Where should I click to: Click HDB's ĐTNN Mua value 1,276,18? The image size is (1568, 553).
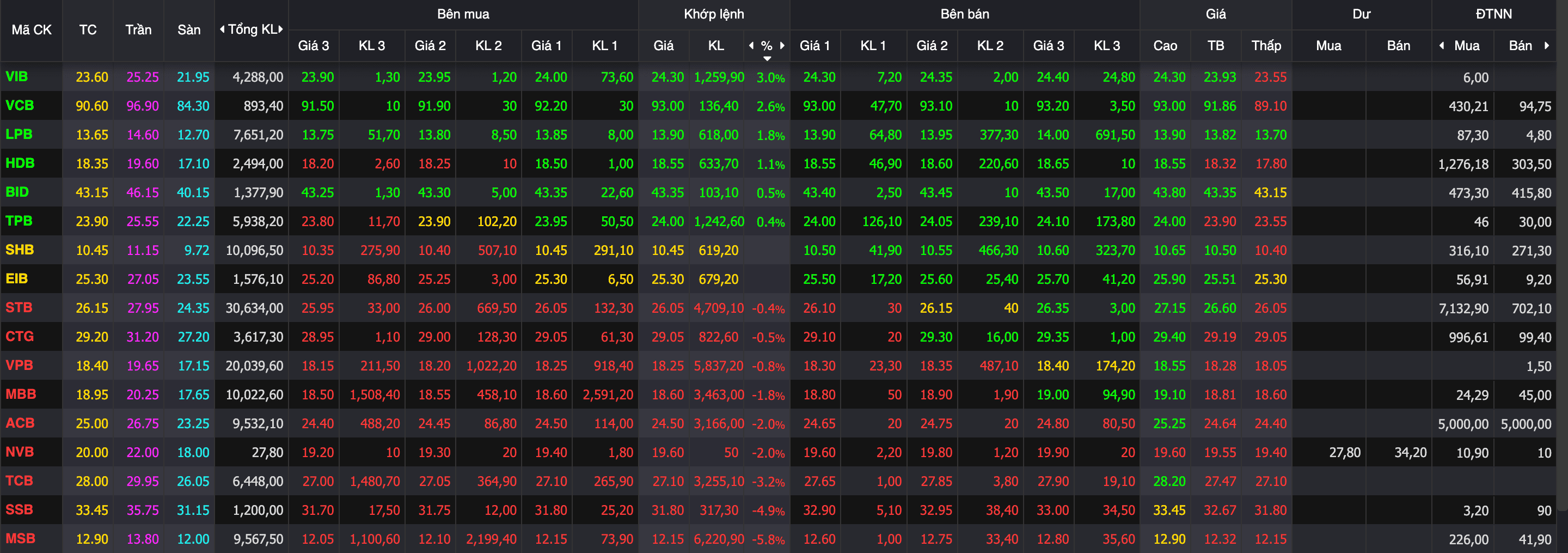1463,164
